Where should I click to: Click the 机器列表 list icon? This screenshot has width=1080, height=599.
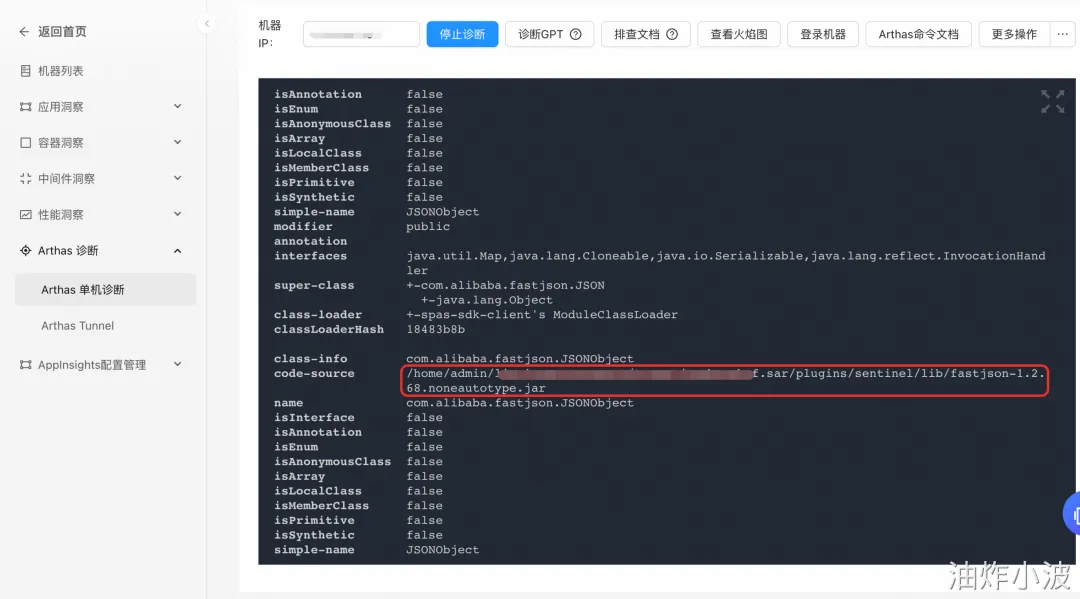click(25, 71)
